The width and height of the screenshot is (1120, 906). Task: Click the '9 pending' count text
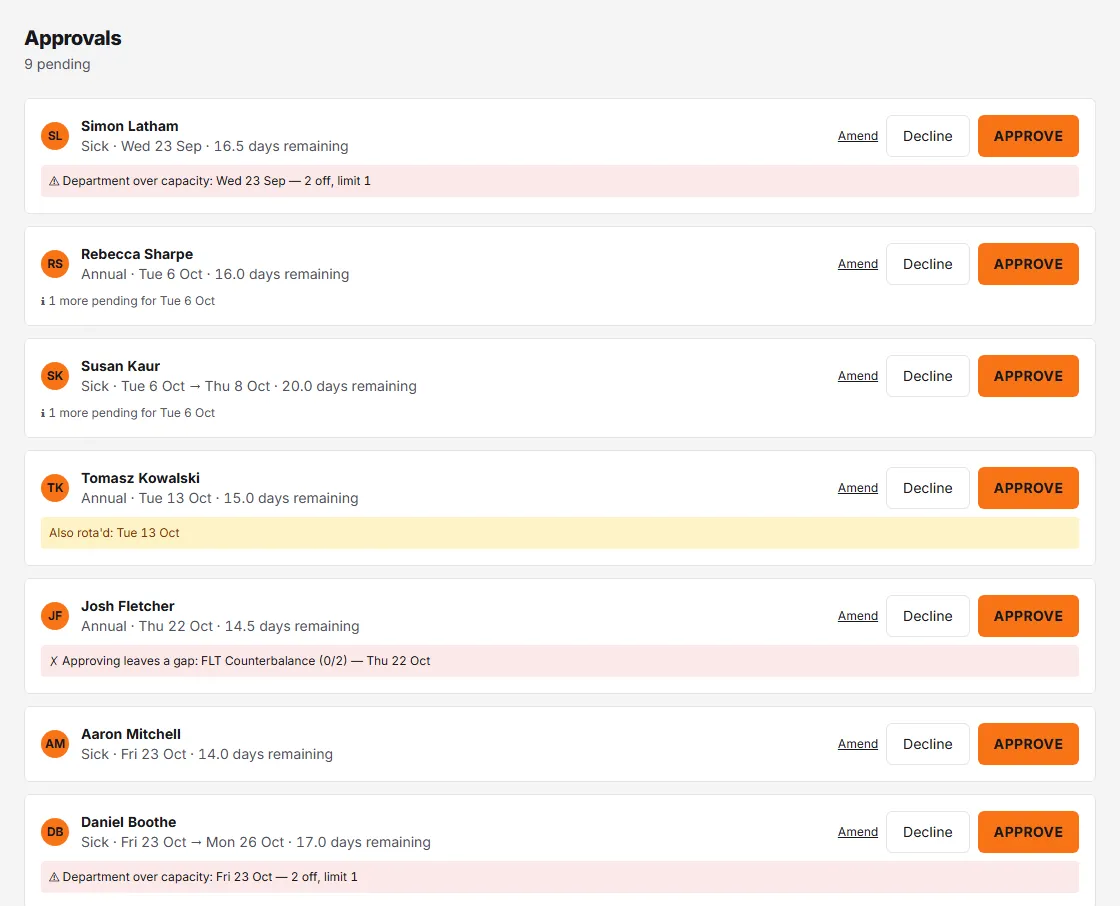tap(57, 64)
